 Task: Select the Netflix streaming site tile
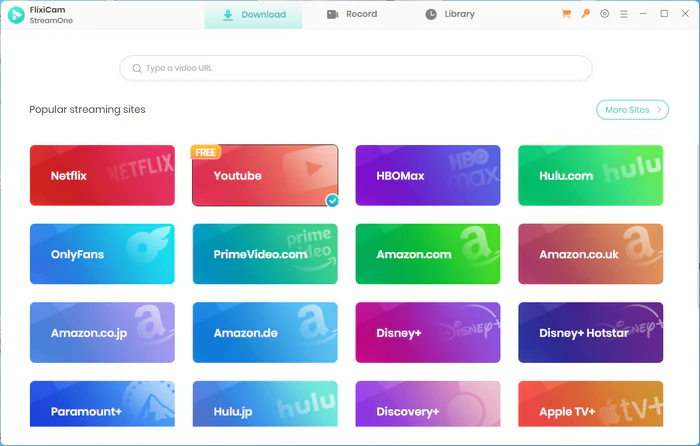tap(102, 175)
